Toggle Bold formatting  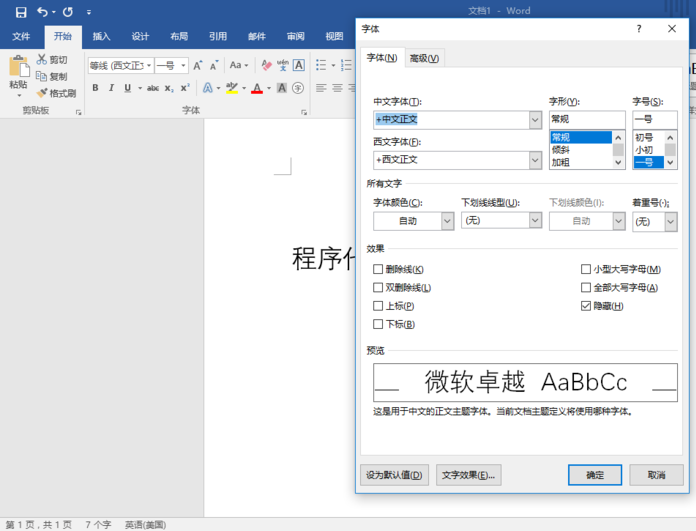click(x=95, y=88)
